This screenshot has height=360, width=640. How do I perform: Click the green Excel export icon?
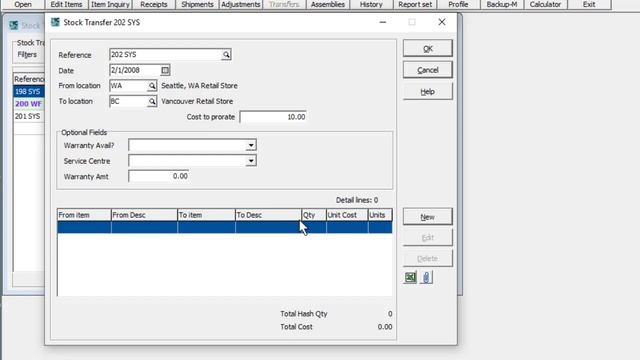tap(410, 277)
